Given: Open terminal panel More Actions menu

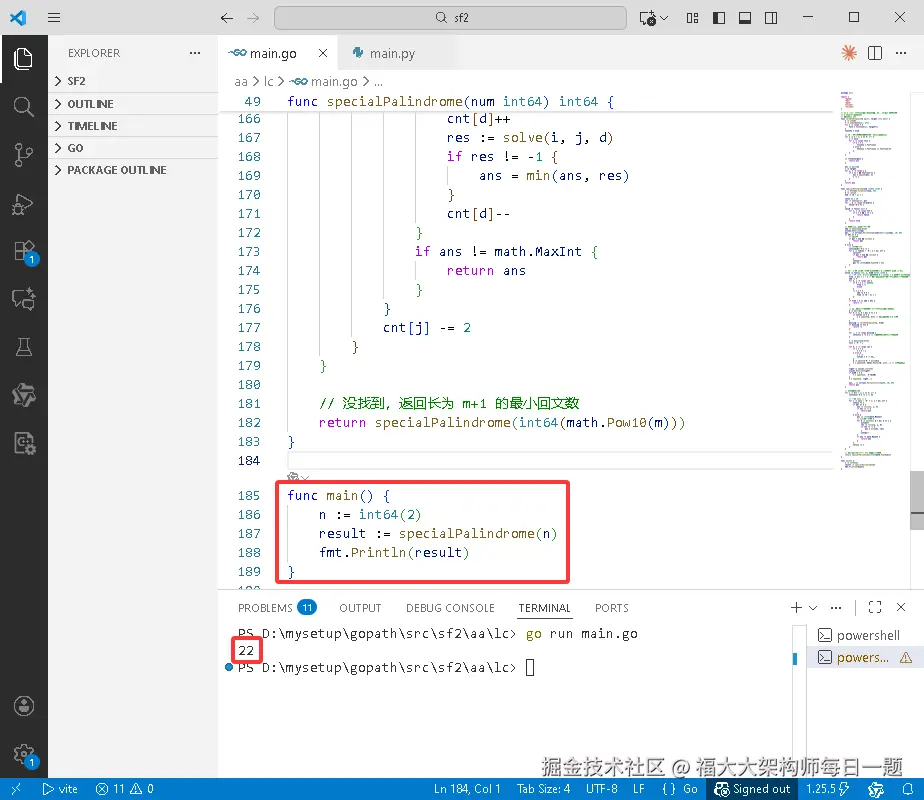Looking at the screenshot, I should point(836,607).
